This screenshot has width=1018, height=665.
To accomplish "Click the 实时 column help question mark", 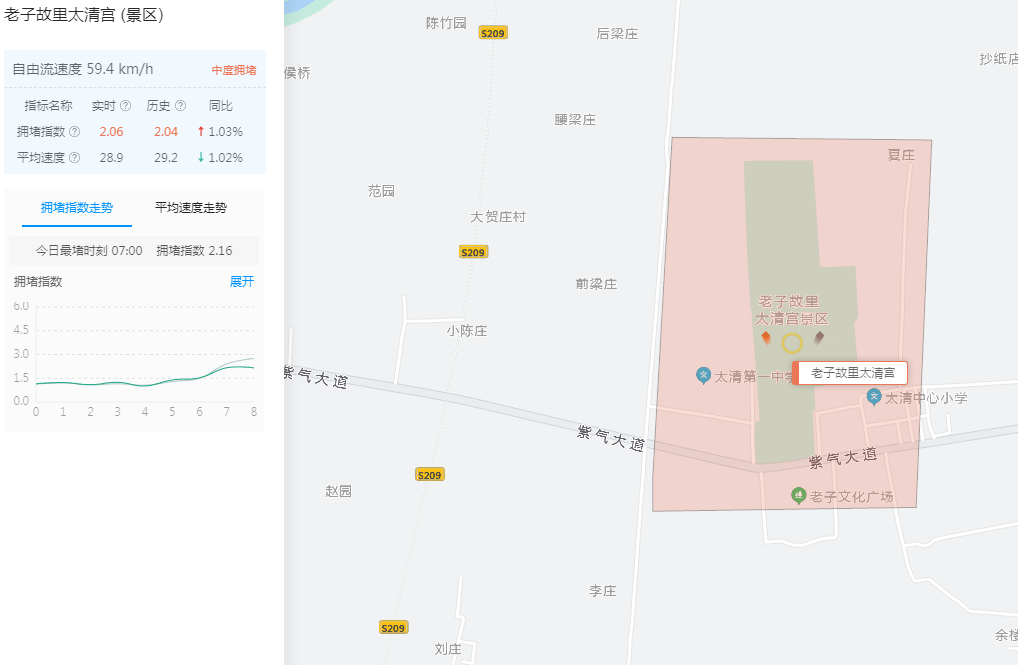I will tap(124, 106).
